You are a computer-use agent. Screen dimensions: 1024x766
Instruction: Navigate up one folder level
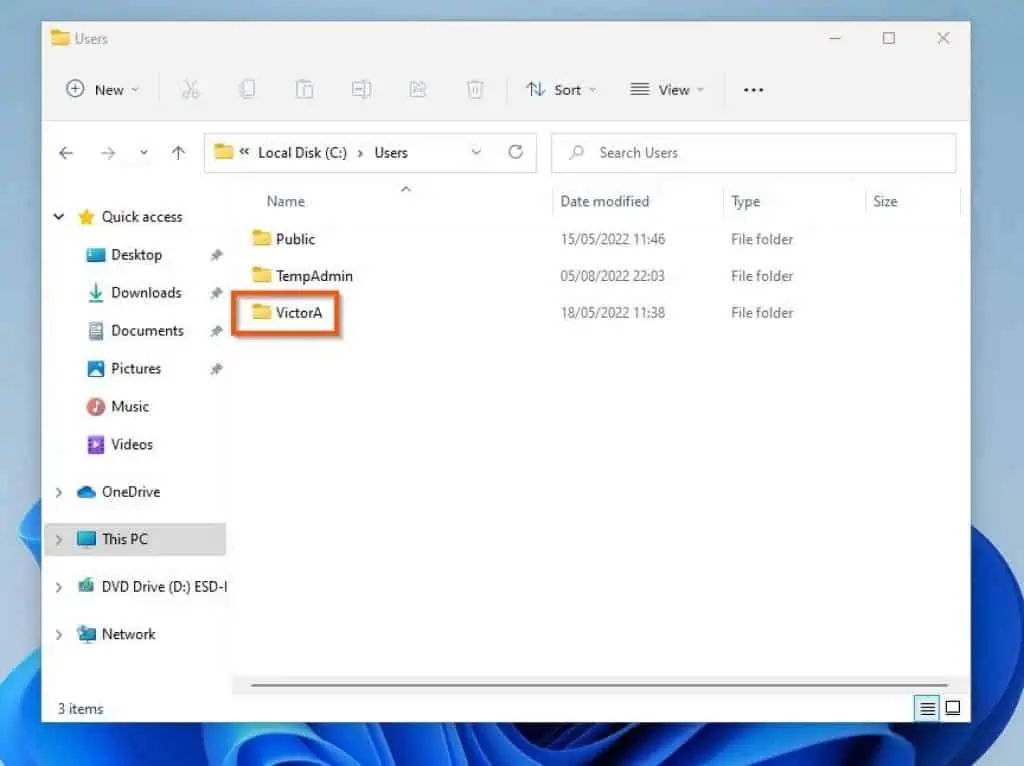coord(179,152)
